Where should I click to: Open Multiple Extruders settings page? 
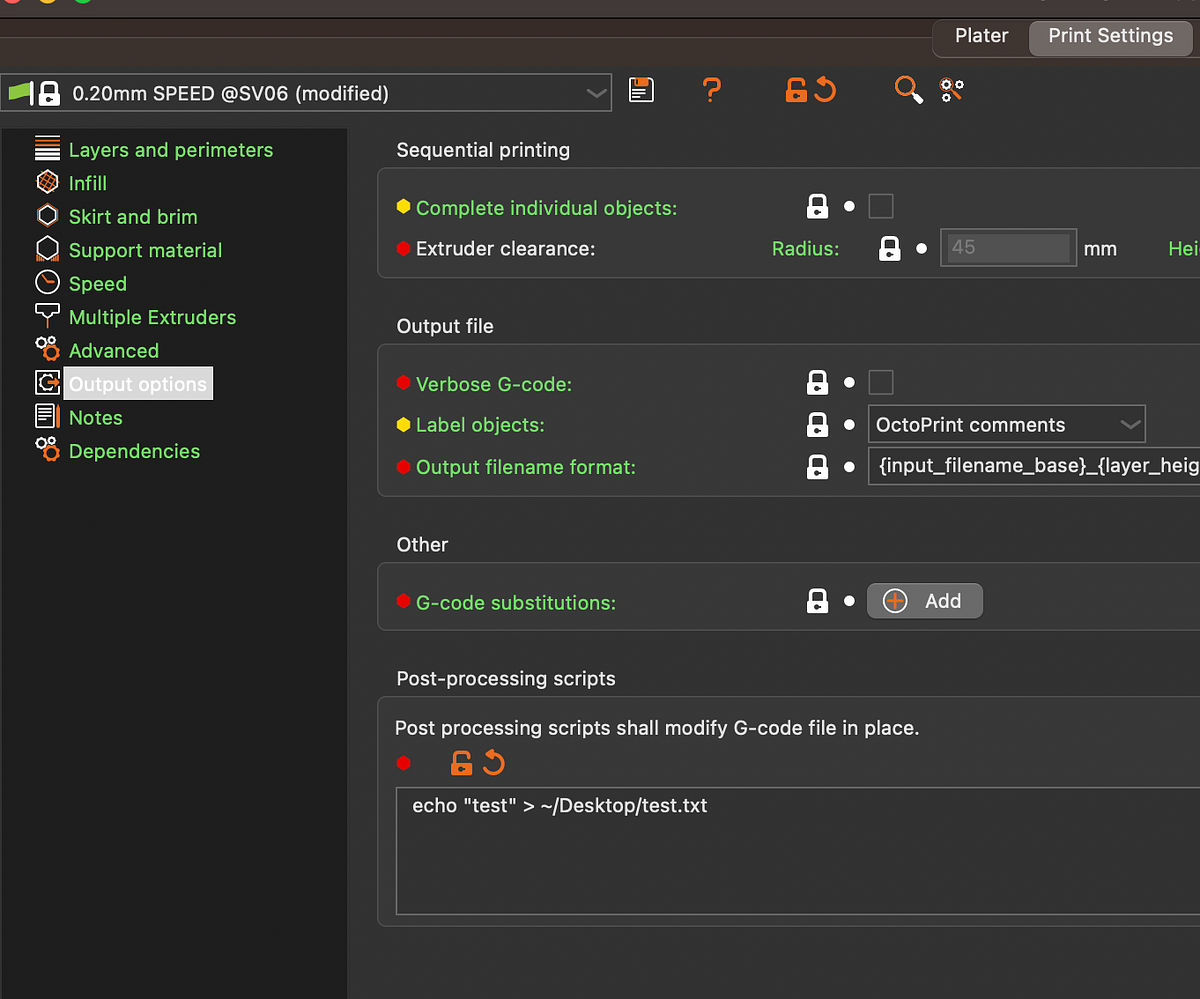pyautogui.click(x=152, y=317)
